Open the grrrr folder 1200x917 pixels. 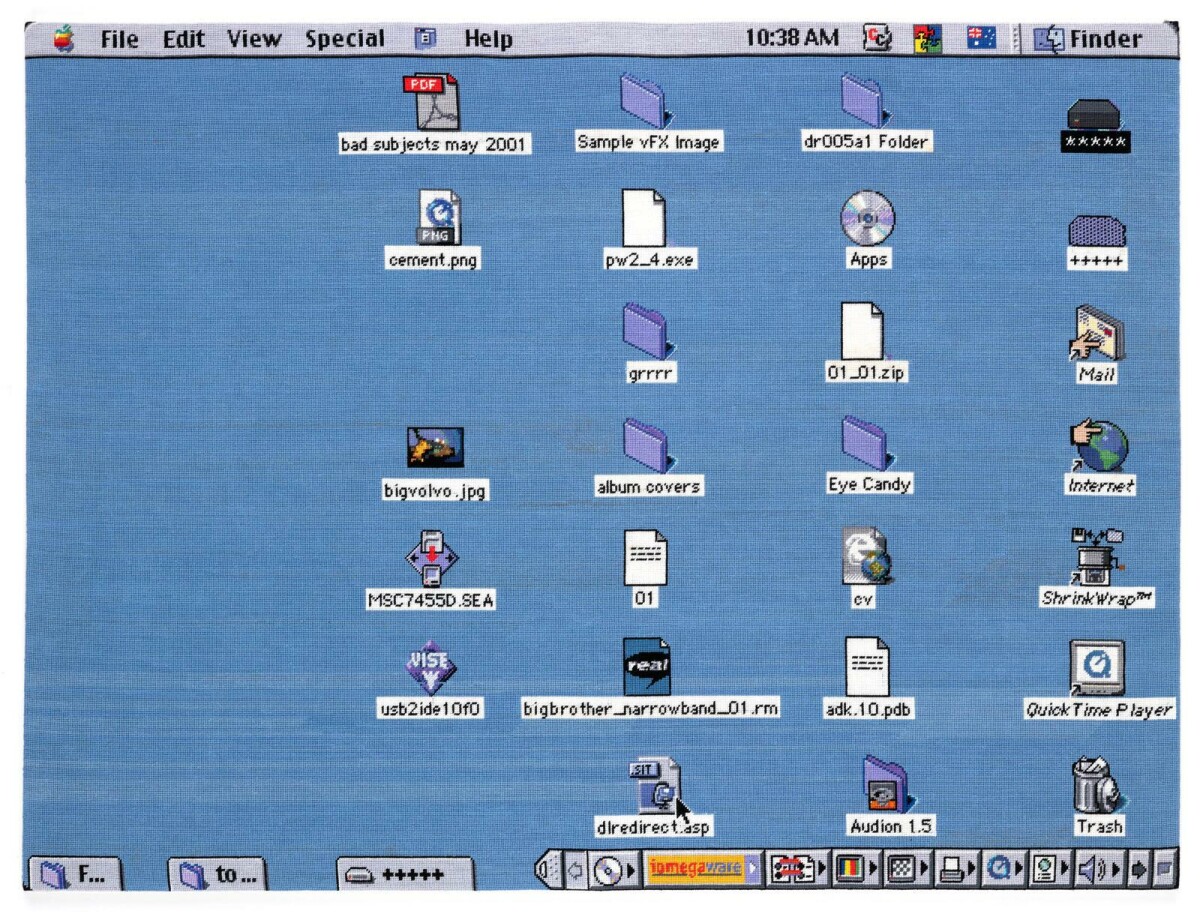[x=647, y=331]
